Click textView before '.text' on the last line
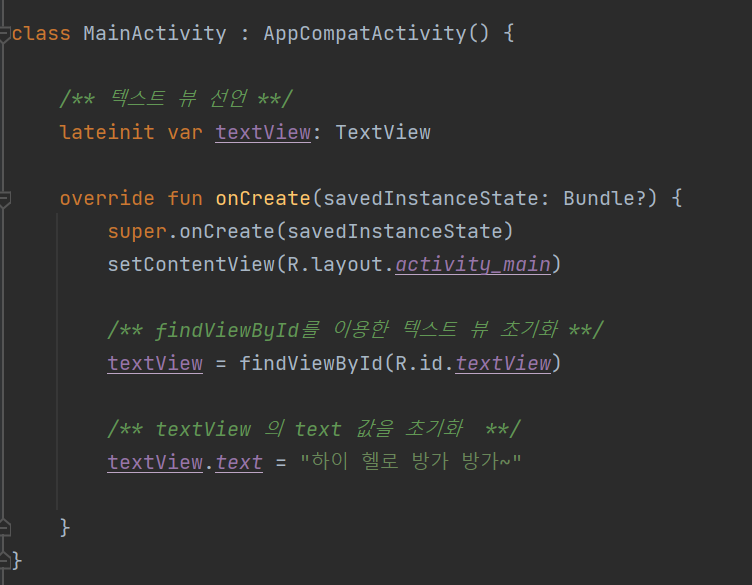This screenshot has width=752, height=585. pos(155,462)
